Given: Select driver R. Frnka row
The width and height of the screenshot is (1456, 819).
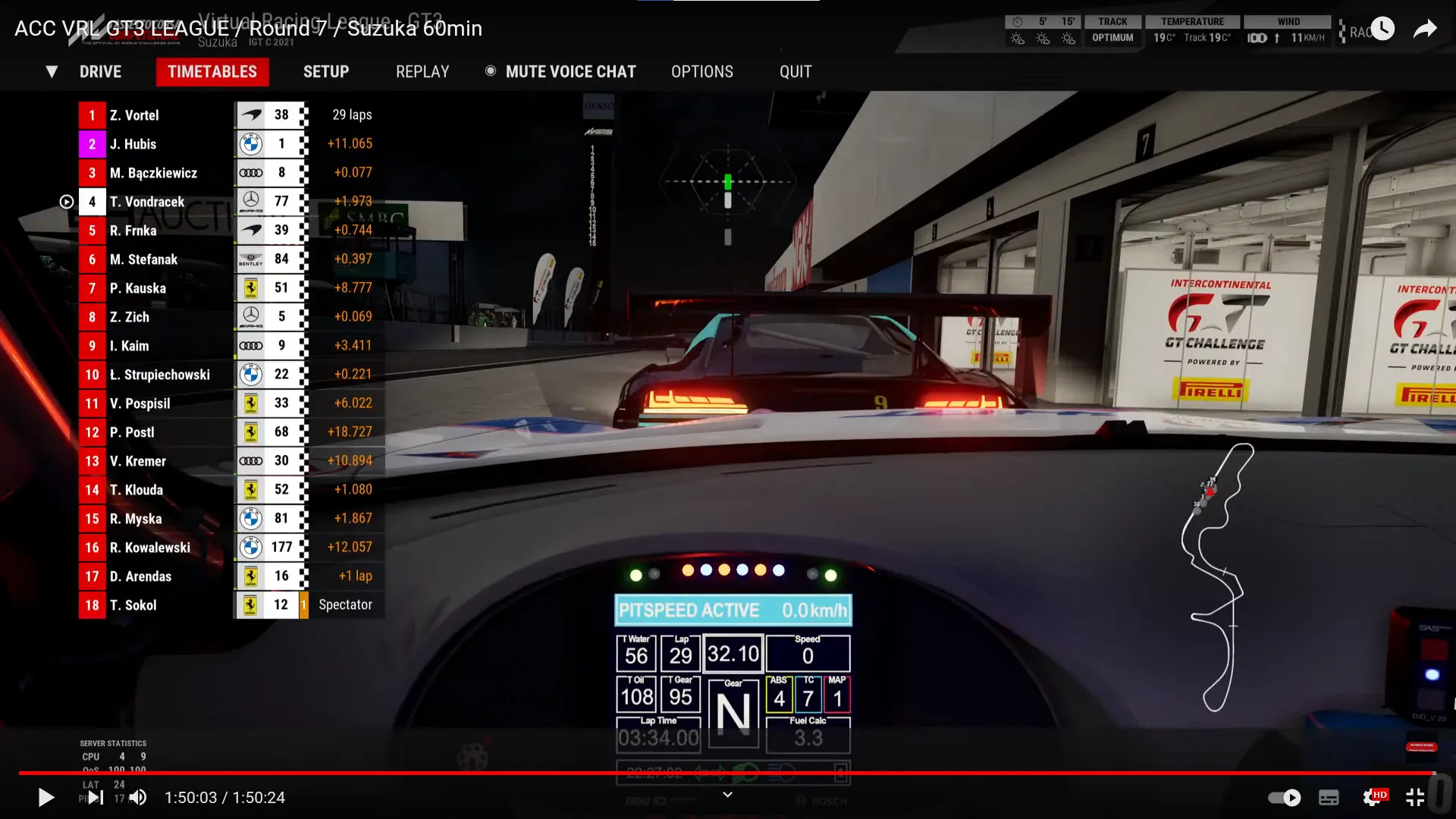Looking at the screenshot, I should 231,231.
